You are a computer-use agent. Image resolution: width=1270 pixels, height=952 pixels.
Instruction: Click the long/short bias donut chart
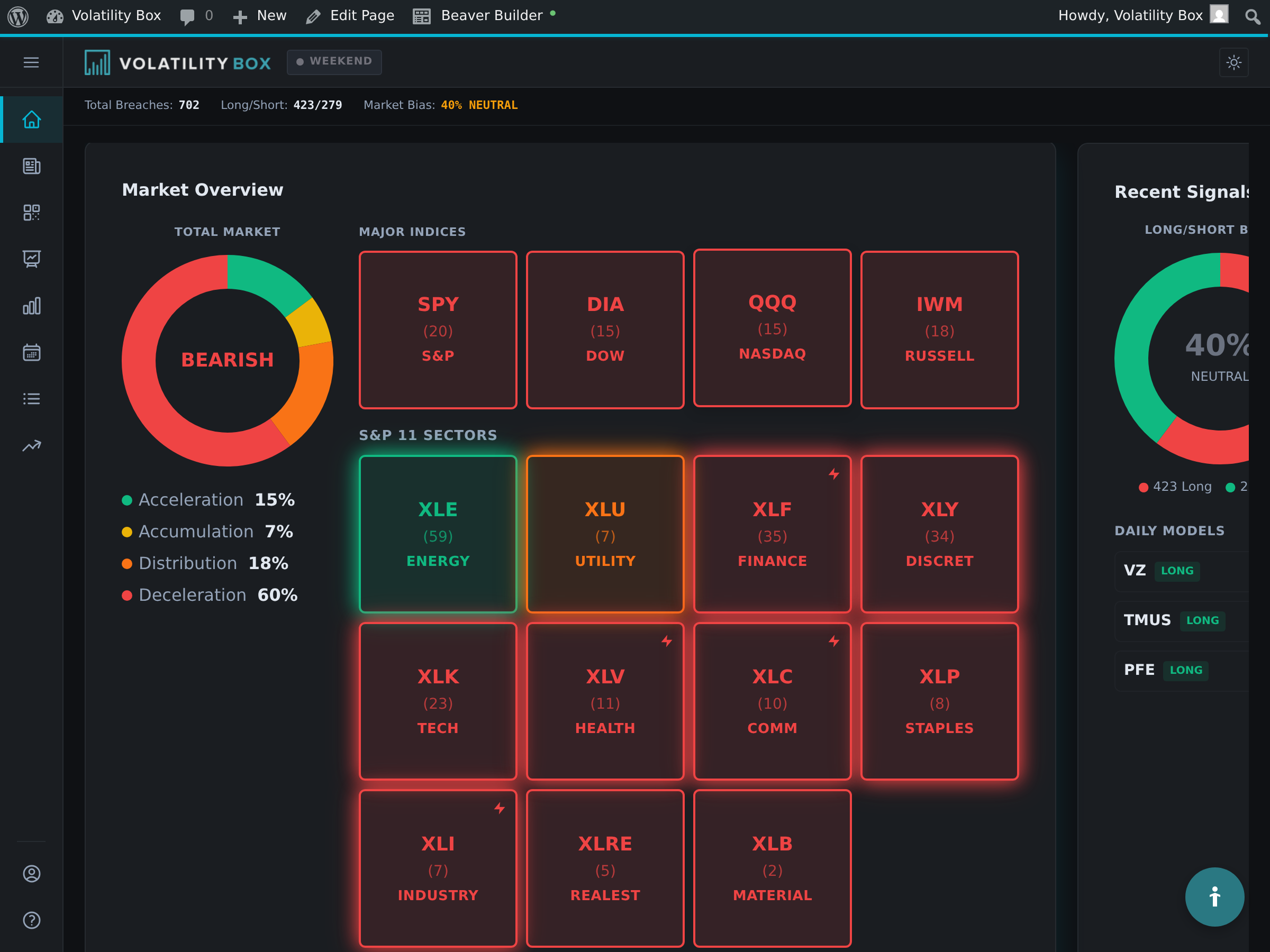1182,359
